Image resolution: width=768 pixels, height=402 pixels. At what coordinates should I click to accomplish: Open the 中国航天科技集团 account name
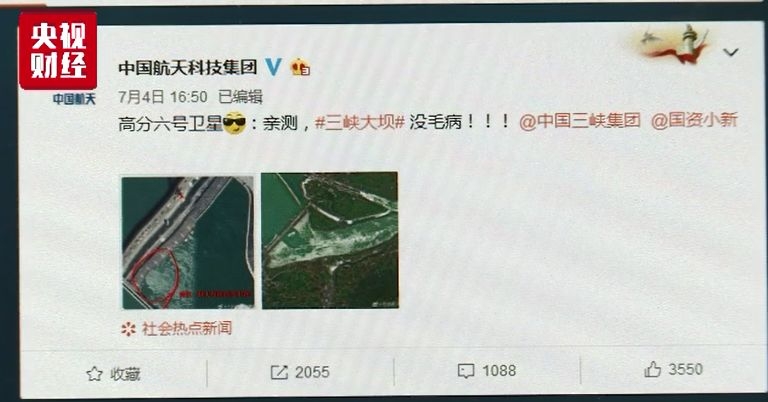(188, 67)
